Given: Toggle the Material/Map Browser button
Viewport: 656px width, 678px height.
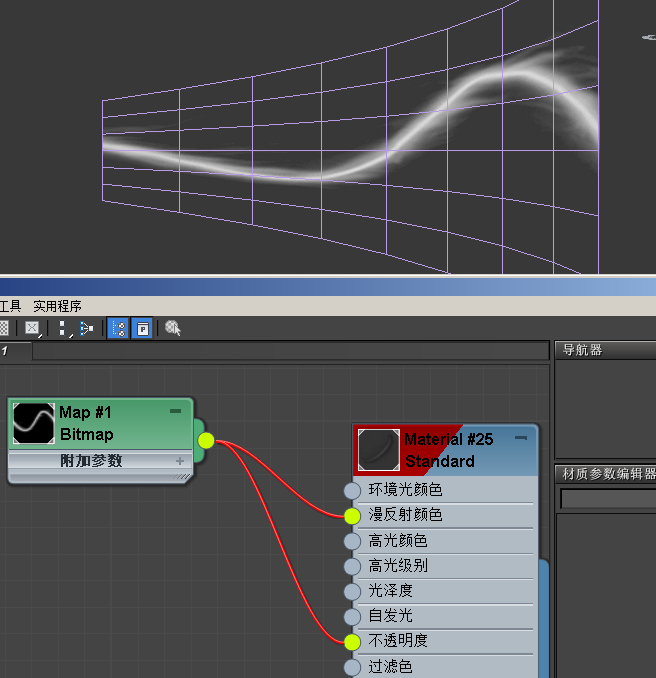Looking at the screenshot, I should coord(118,329).
